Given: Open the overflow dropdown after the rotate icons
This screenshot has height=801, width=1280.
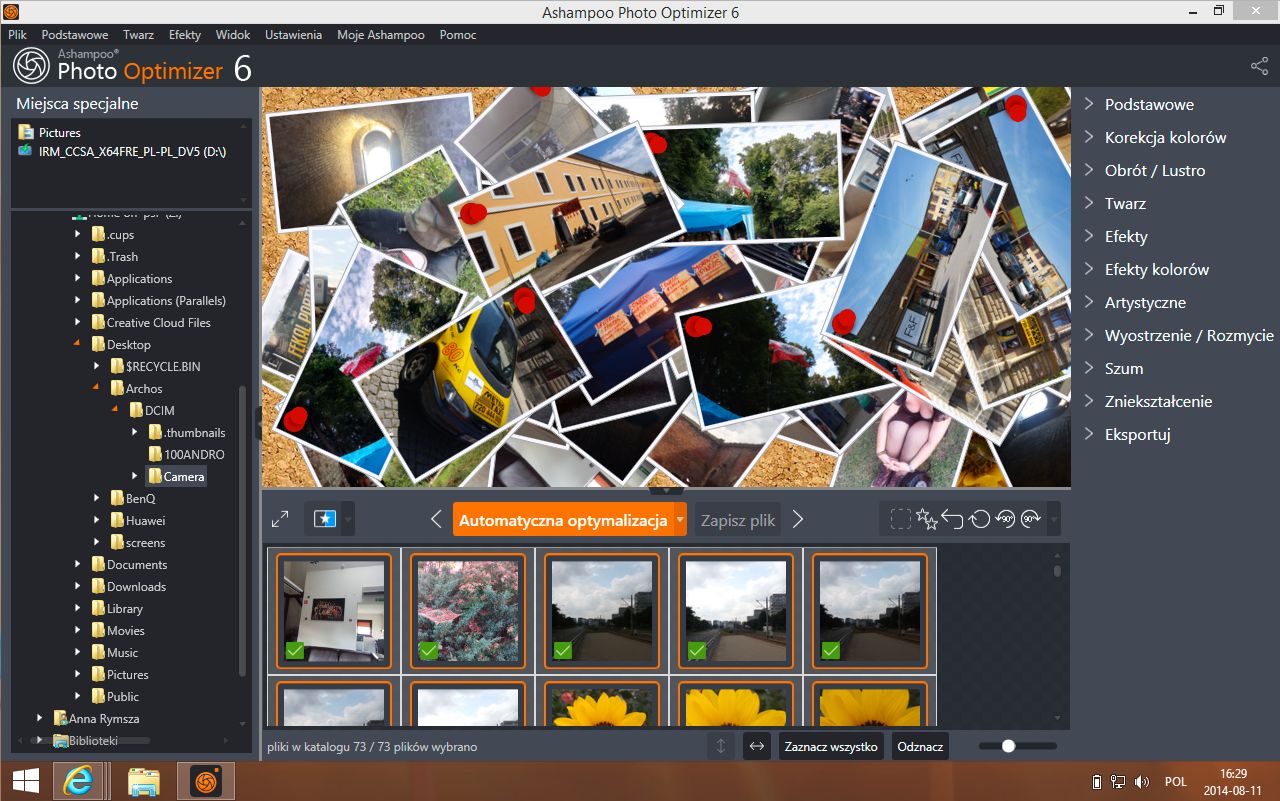Looking at the screenshot, I should point(1053,519).
